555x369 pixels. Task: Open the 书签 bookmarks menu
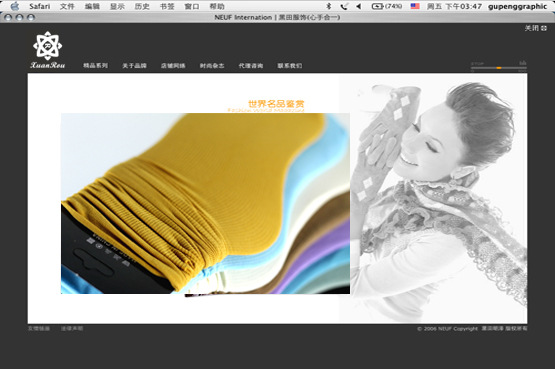point(167,6)
